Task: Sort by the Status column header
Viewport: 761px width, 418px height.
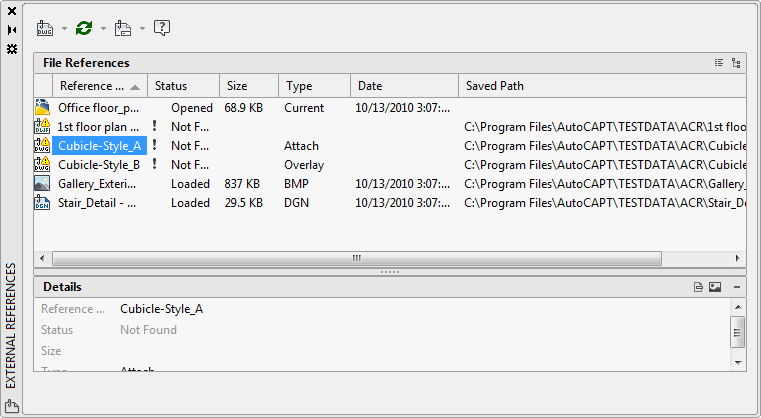Action: [x=182, y=86]
